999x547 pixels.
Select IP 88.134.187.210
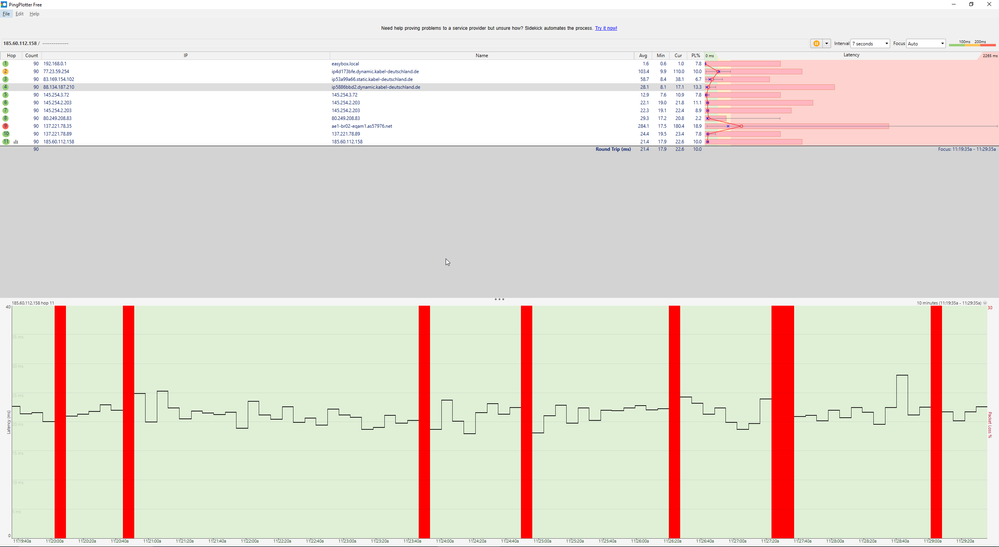pos(59,87)
